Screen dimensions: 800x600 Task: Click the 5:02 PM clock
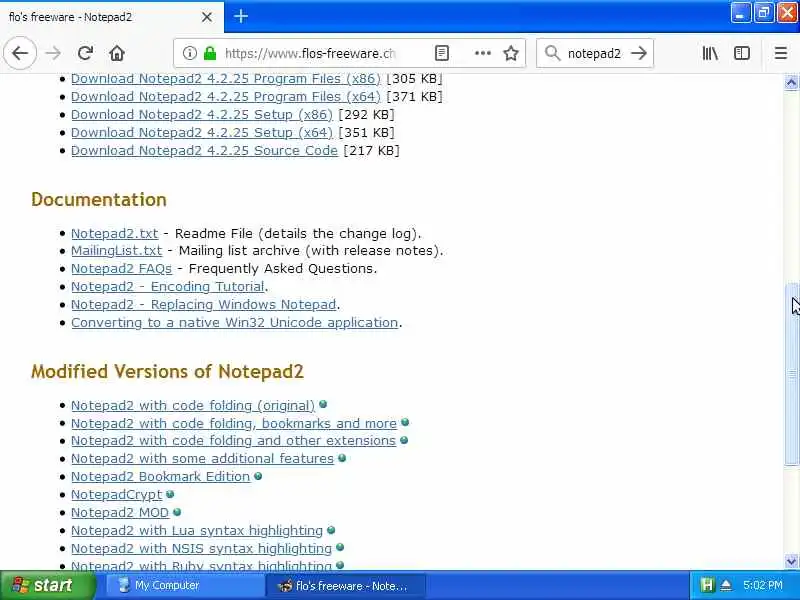click(763, 585)
